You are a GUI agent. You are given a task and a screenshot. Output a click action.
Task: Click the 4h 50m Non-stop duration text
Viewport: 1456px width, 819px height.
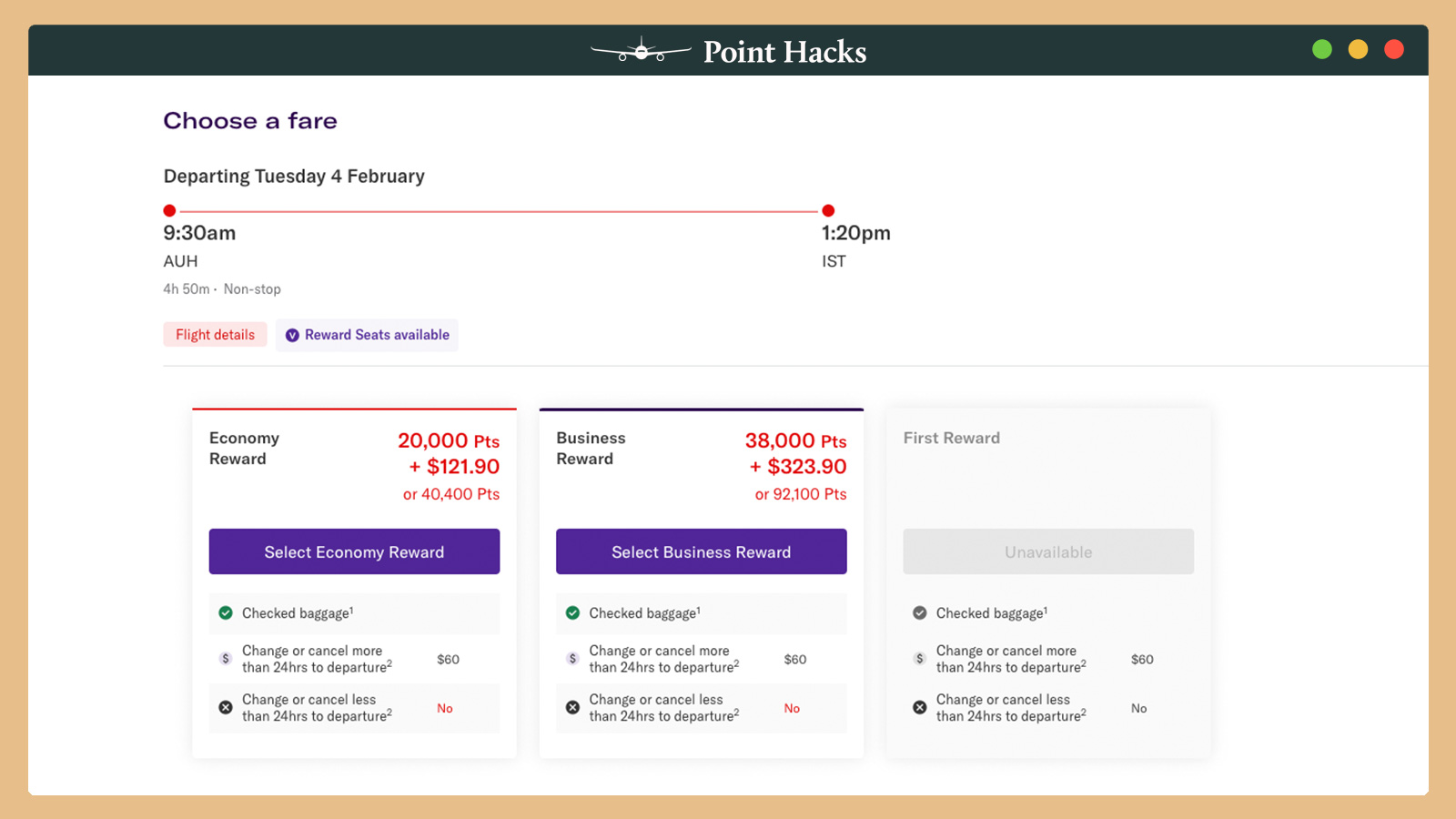pyautogui.click(x=222, y=289)
